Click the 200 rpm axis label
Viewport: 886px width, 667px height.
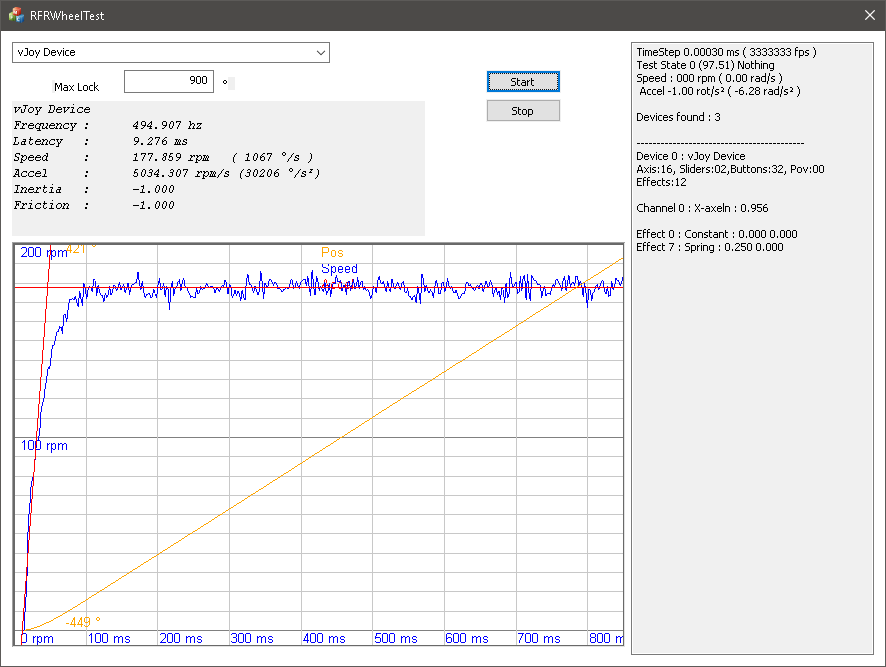(x=44, y=253)
